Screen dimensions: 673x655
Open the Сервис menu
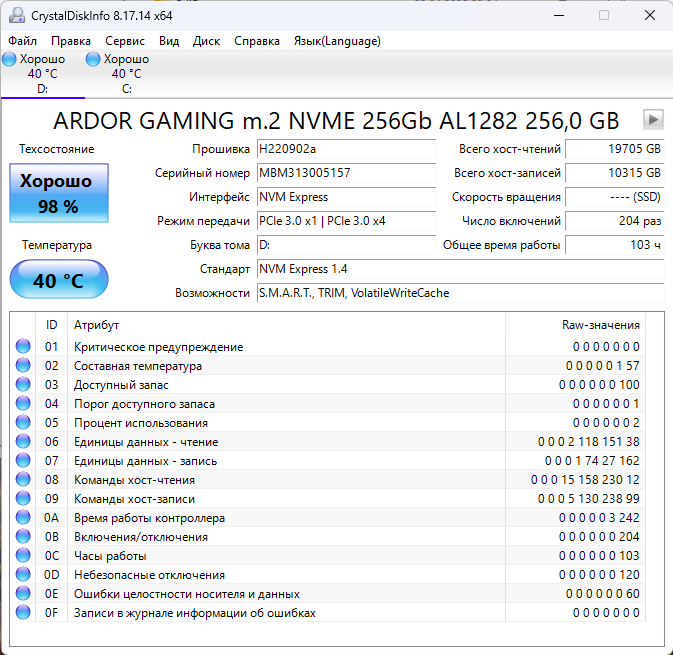124,41
